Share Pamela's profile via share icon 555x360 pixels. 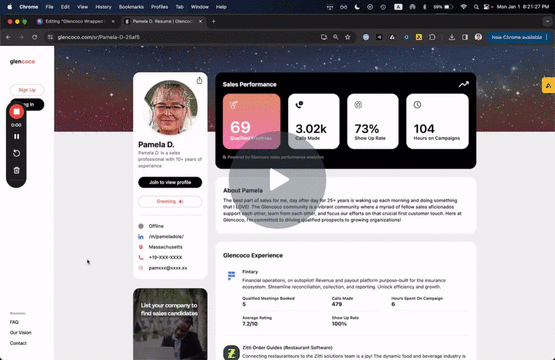click(x=199, y=81)
